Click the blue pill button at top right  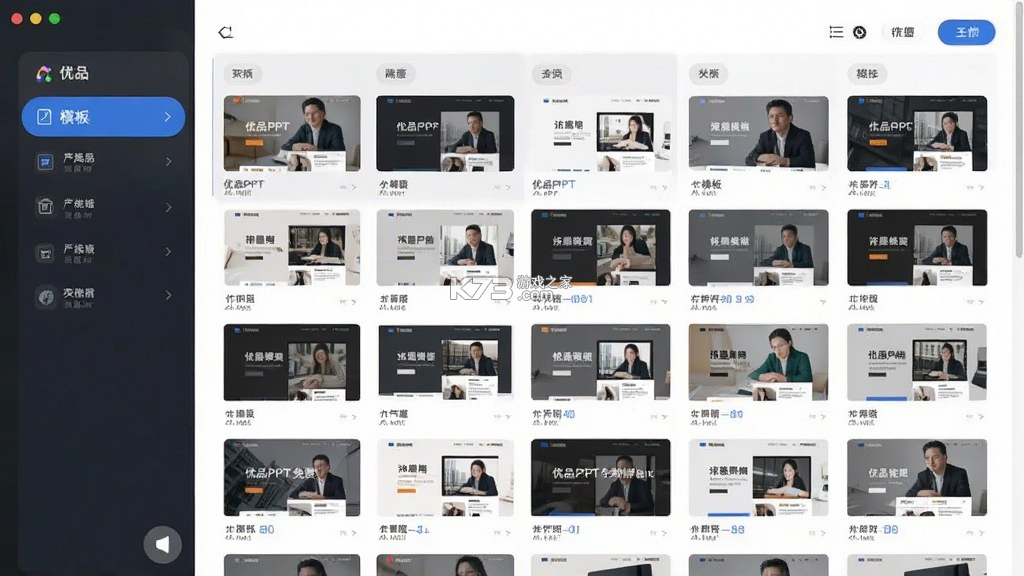[967, 32]
